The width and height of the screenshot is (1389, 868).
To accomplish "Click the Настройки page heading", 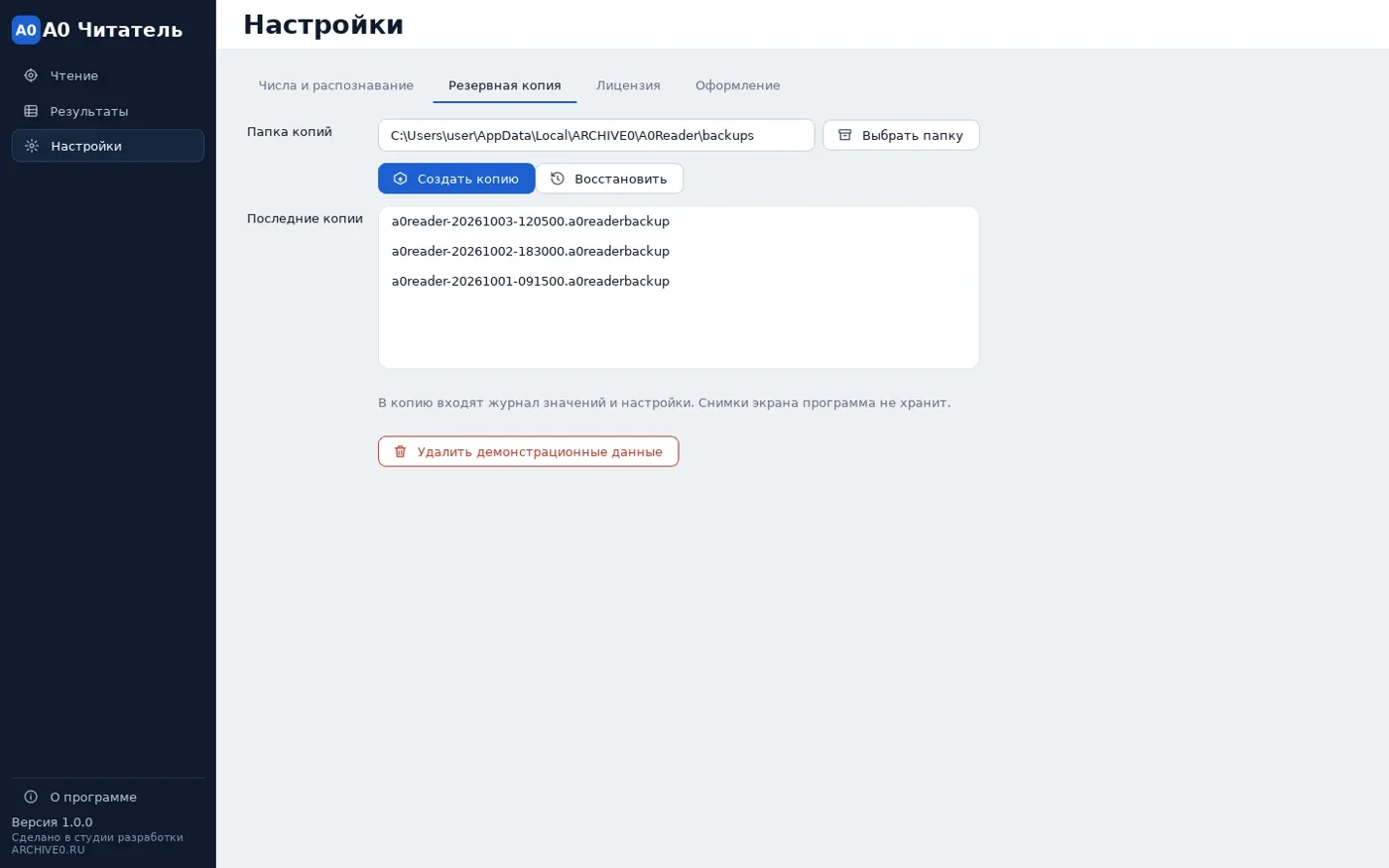I will [323, 25].
